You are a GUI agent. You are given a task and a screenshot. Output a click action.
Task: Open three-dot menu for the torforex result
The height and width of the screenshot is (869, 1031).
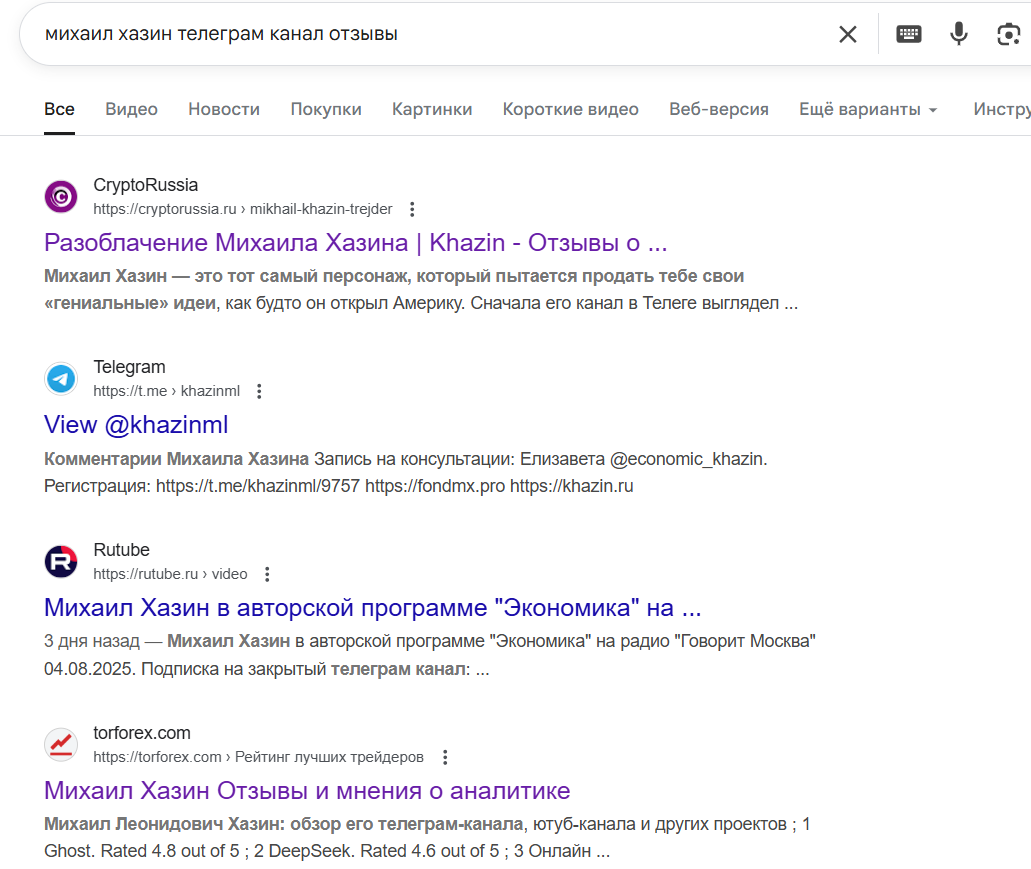[444, 757]
